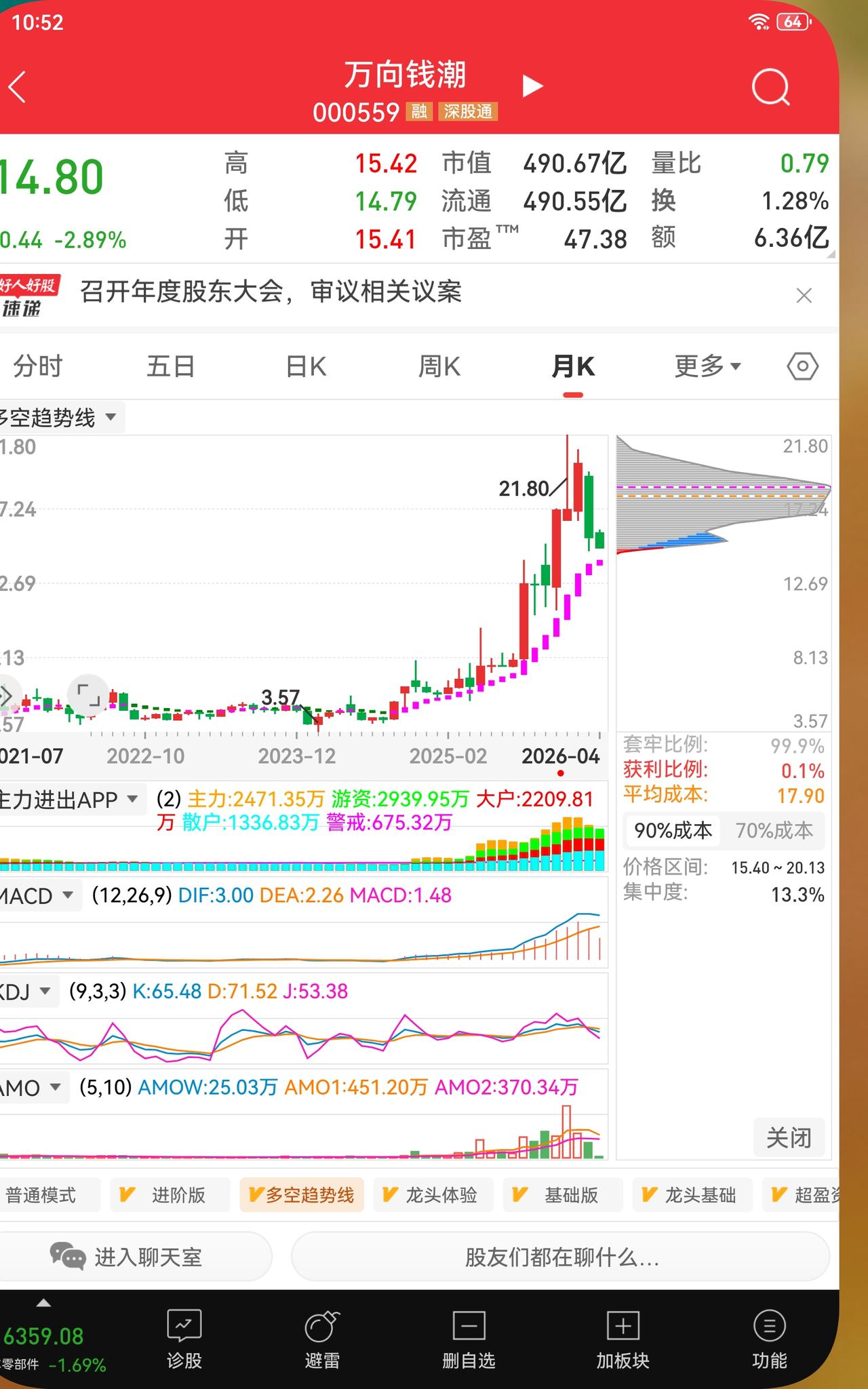
Task: Open the news headline 召开年度股东大会
Action: tap(271, 292)
